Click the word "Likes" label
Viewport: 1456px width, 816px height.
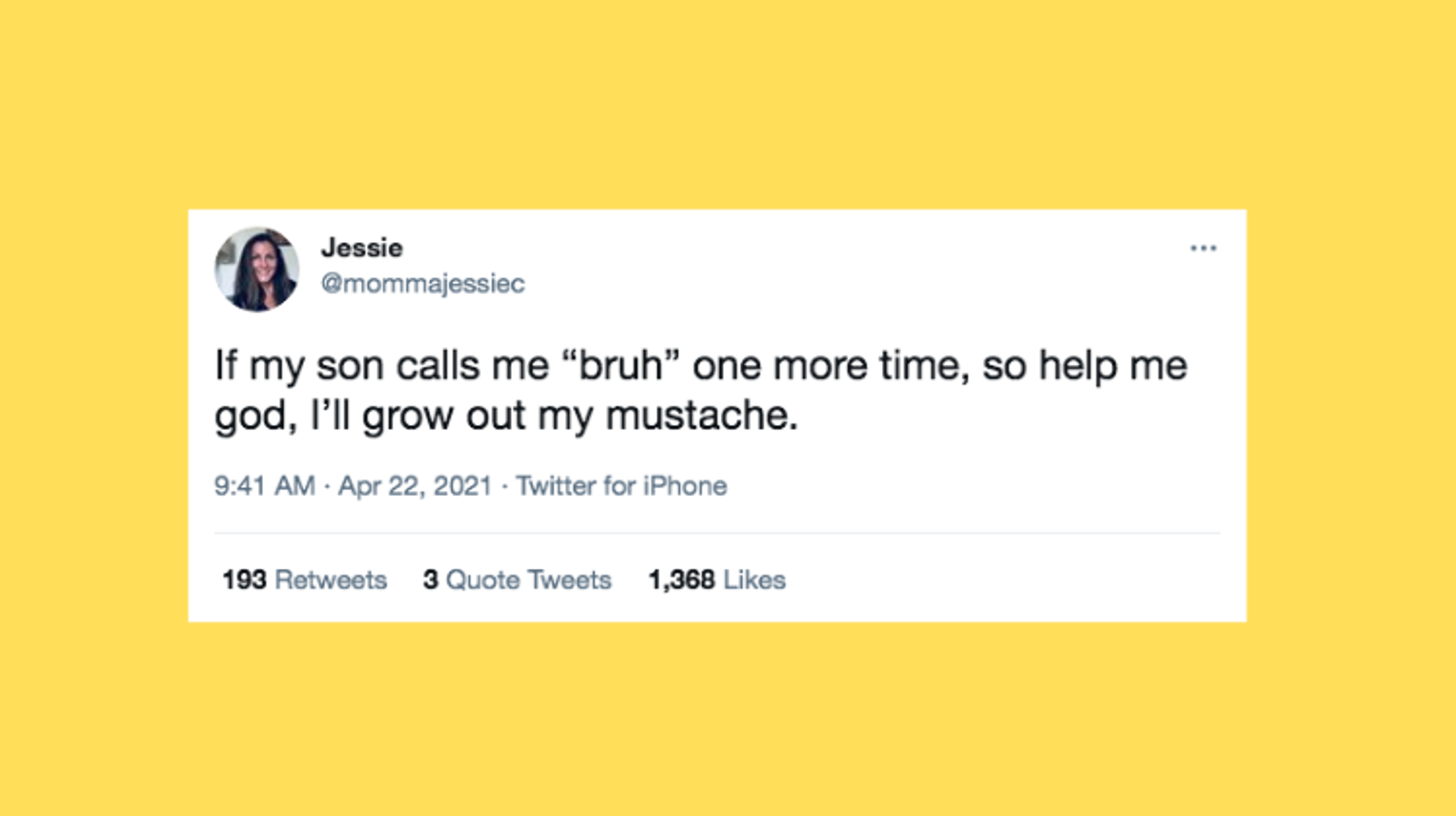[754, 580]
